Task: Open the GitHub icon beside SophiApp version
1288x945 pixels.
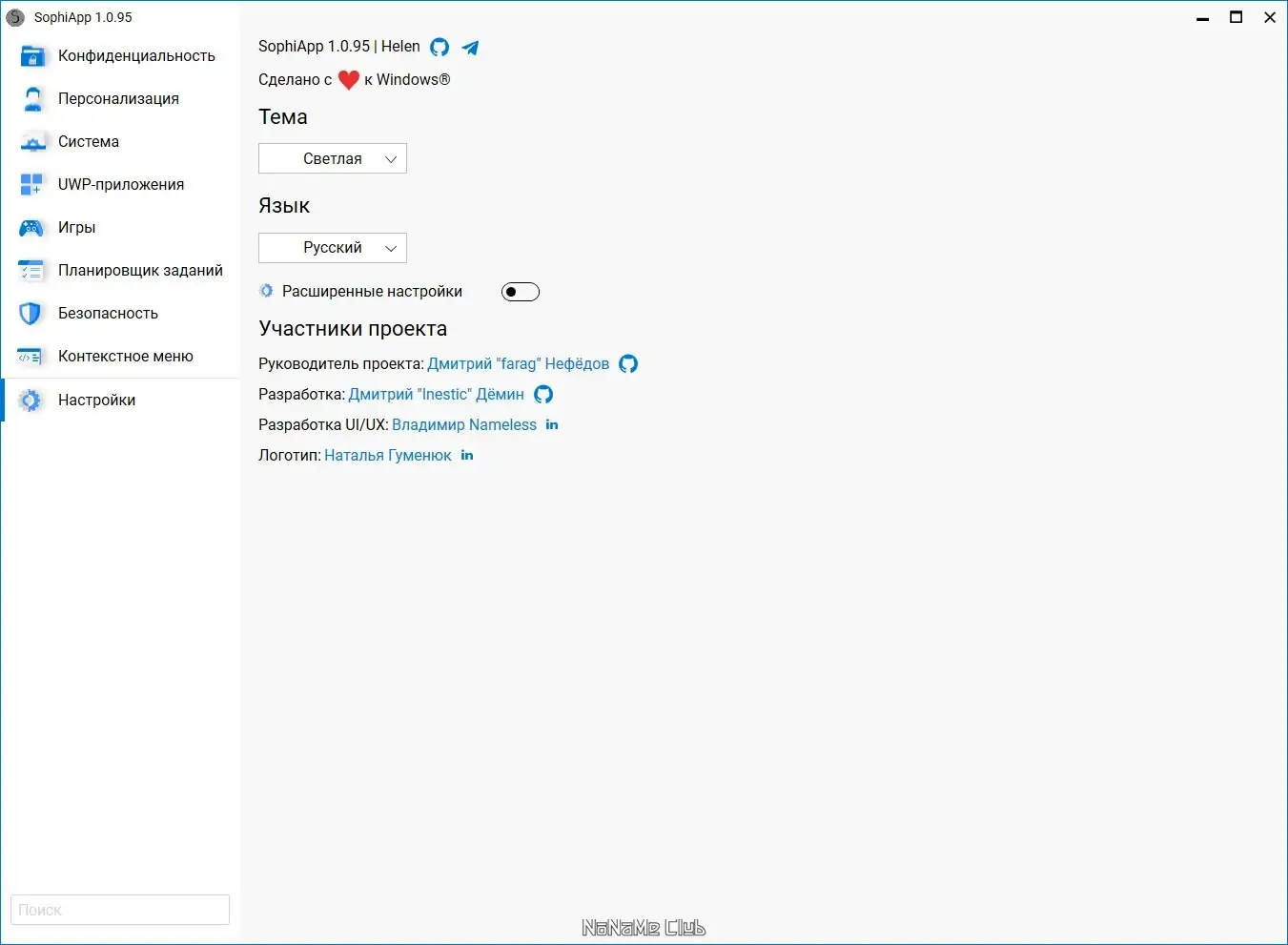Action: click(440, 47)
